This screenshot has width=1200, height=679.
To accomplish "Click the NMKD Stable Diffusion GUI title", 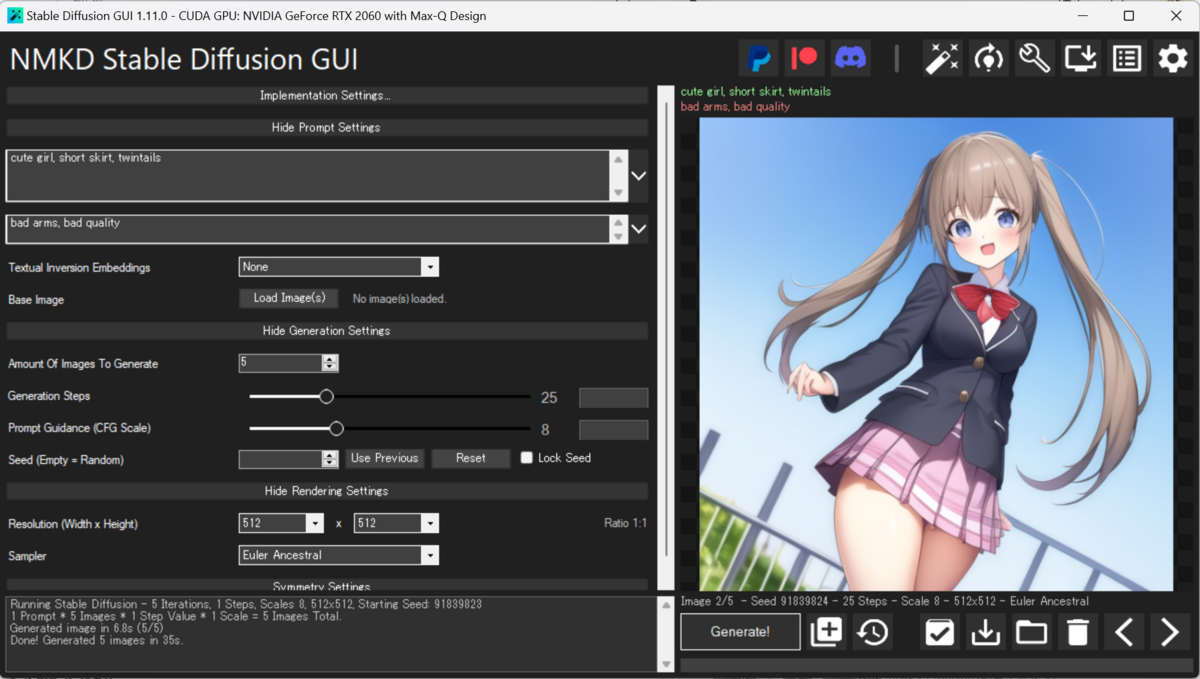I will pos(184,59).
